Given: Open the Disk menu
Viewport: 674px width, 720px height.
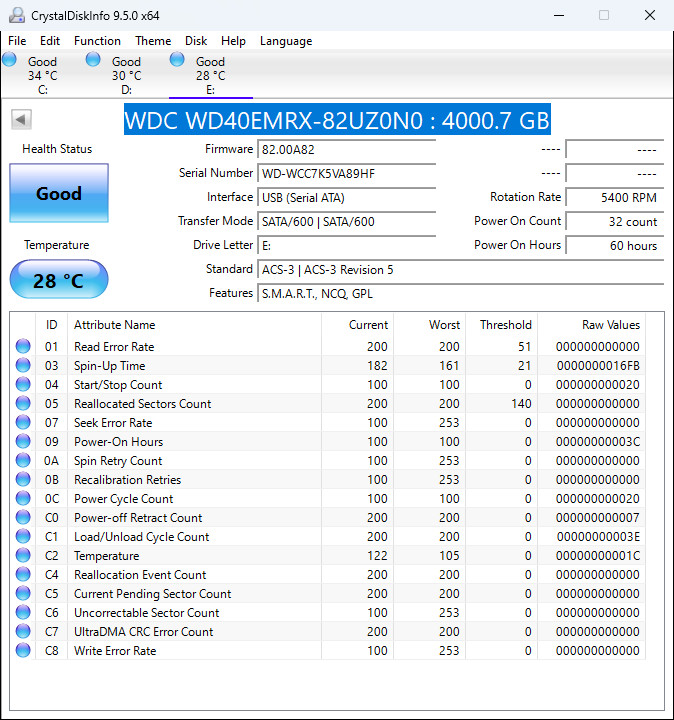Looking at the screenshot, I should pyautogui.click(x=196, y=41).
